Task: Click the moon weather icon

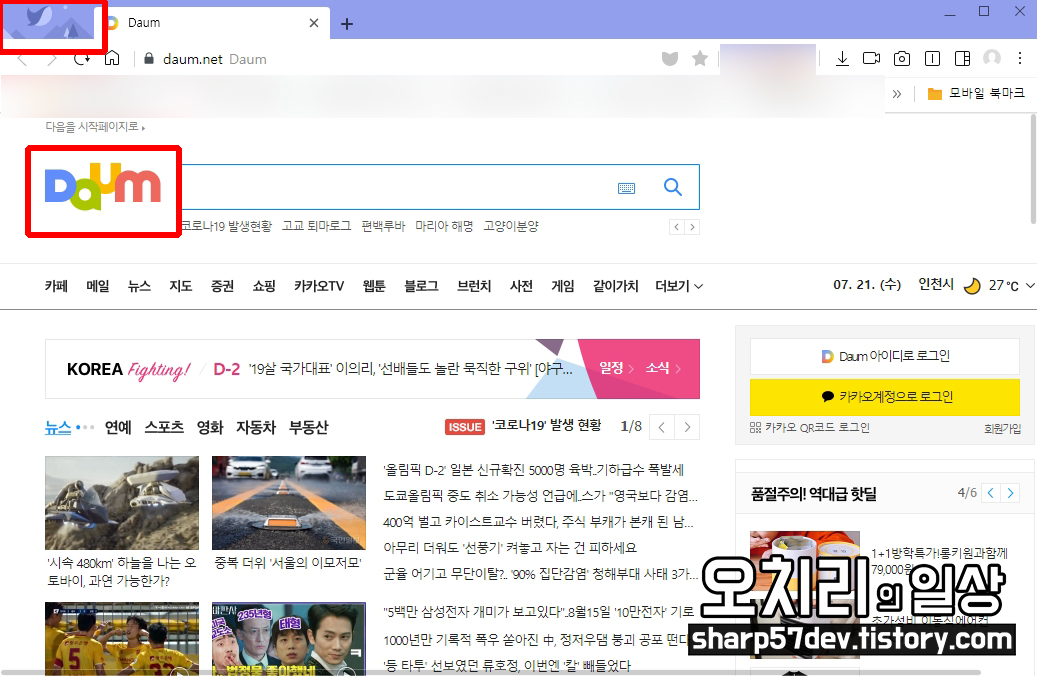Action: tap(972, 286)
